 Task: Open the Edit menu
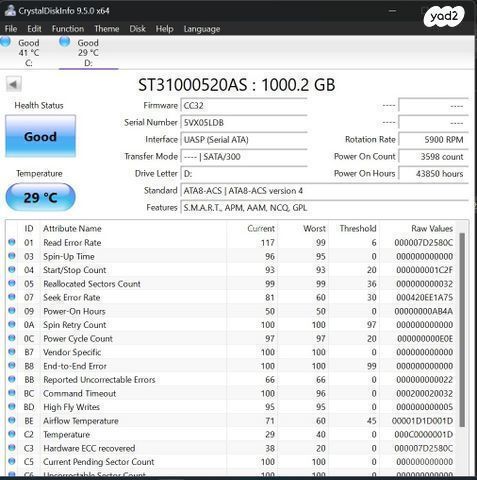(x=34, y=29)
